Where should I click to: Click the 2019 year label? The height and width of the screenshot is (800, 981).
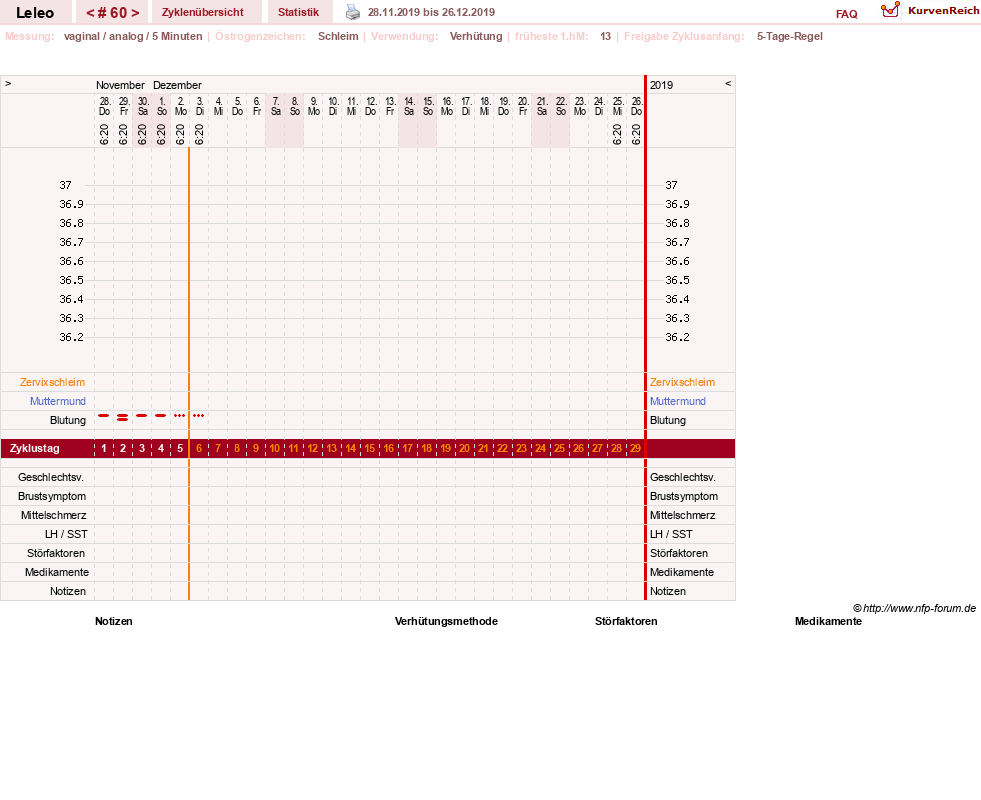pos(661,85)
